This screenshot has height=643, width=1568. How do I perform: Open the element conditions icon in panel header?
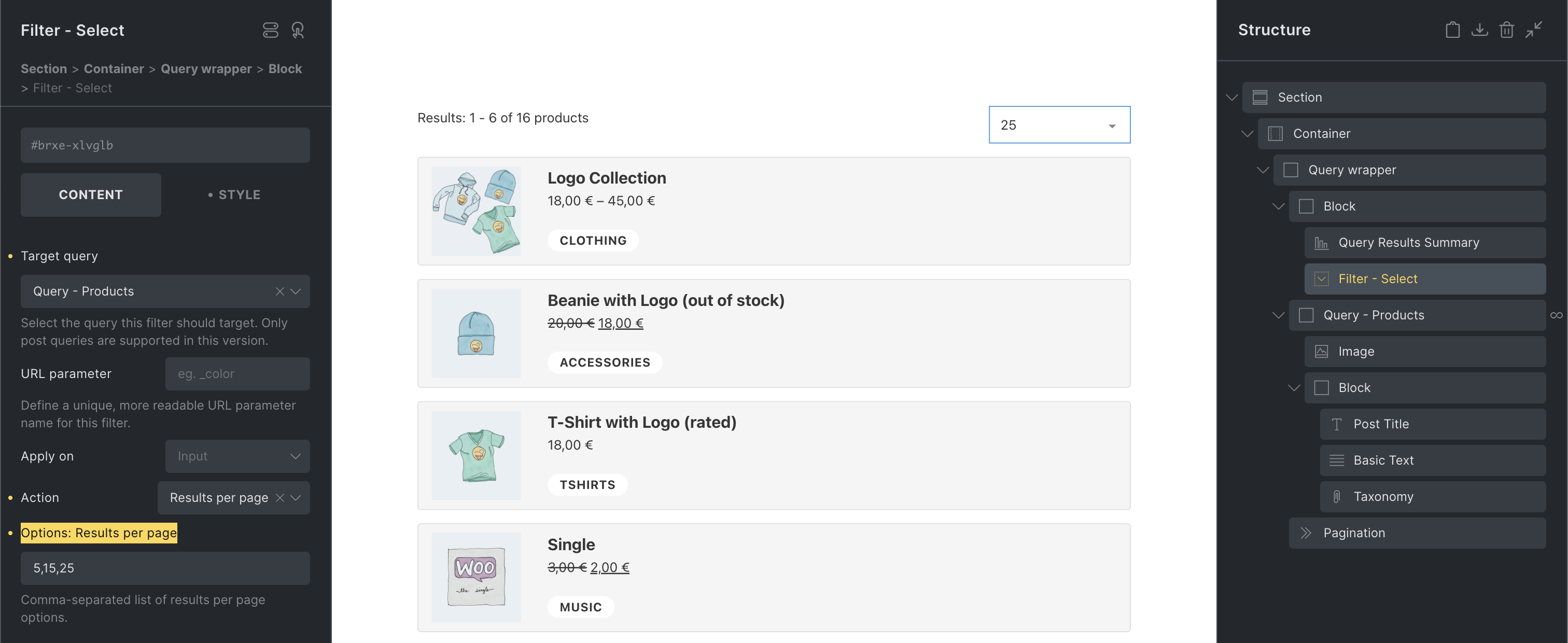point(270,30)
